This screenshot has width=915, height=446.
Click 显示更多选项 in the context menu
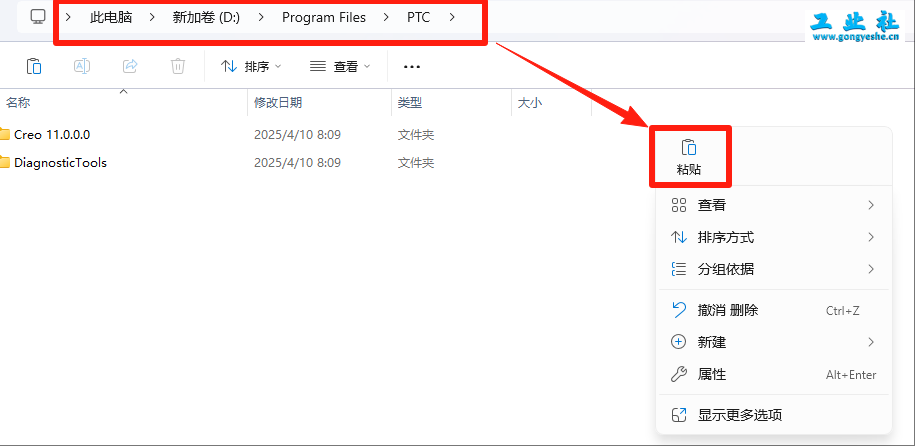click(x=774, y=415)
